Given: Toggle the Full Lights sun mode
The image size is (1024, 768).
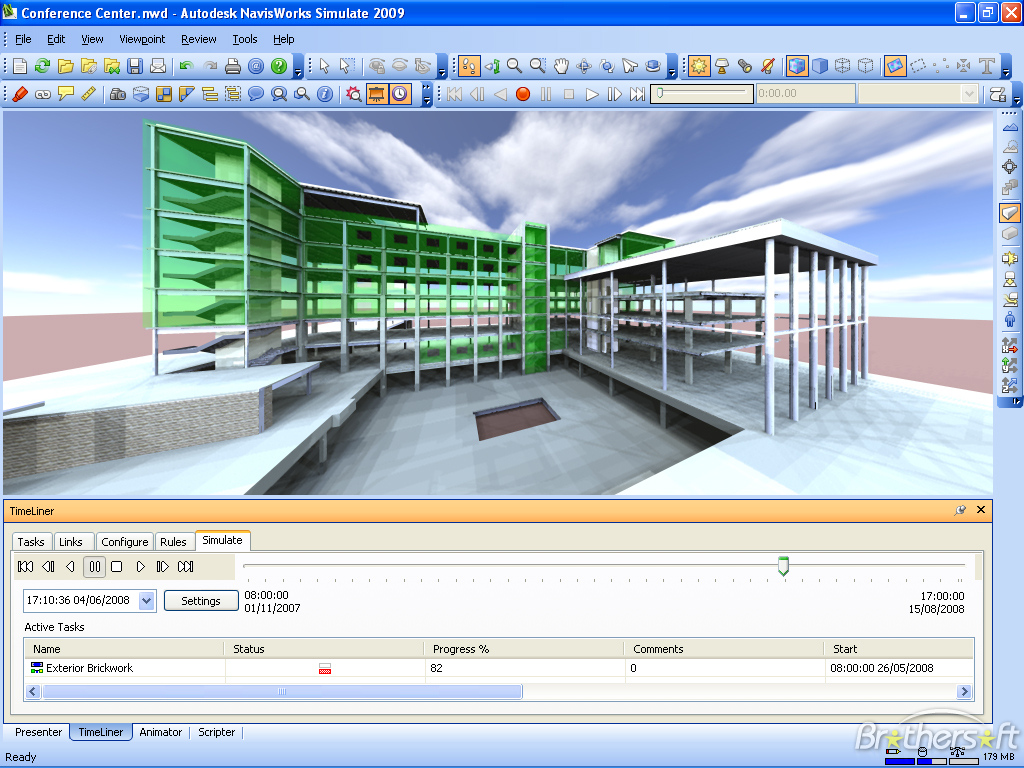Looking at the screenshot, I should click(x=699, y=66).
